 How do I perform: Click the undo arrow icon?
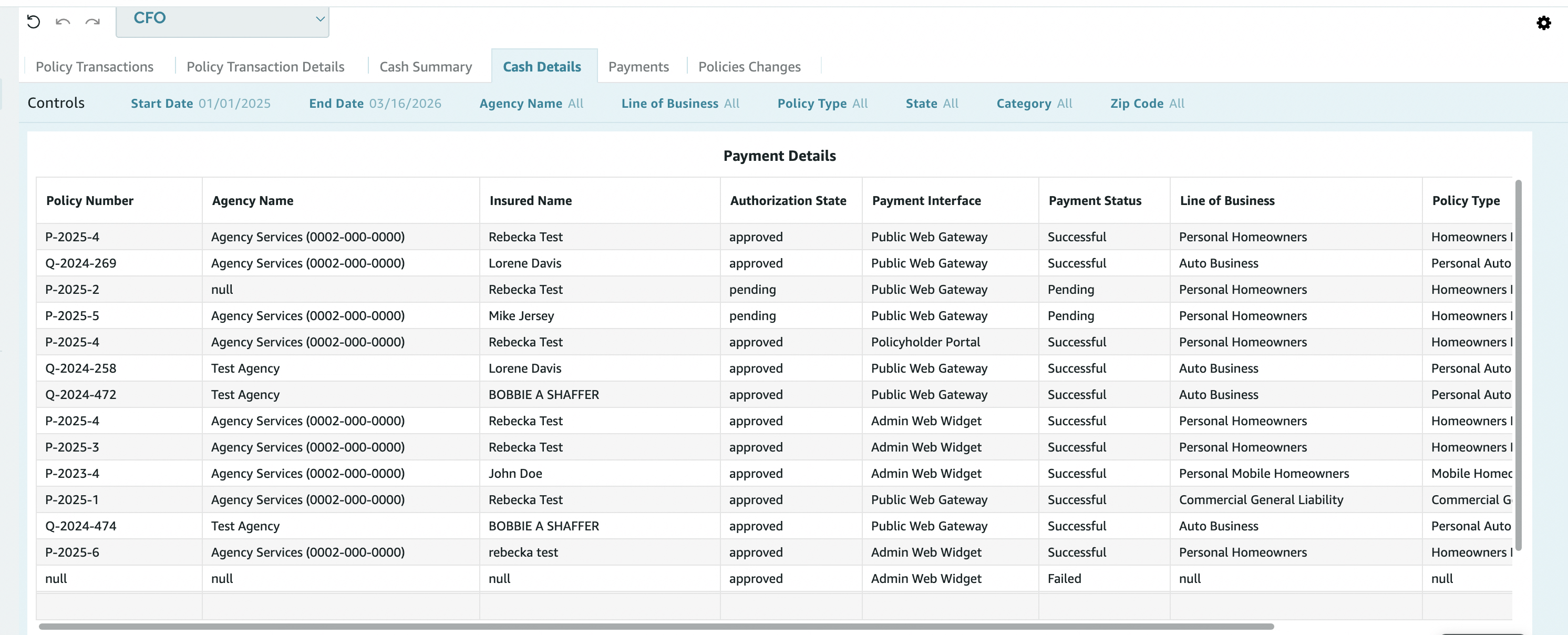pos(63,23)
